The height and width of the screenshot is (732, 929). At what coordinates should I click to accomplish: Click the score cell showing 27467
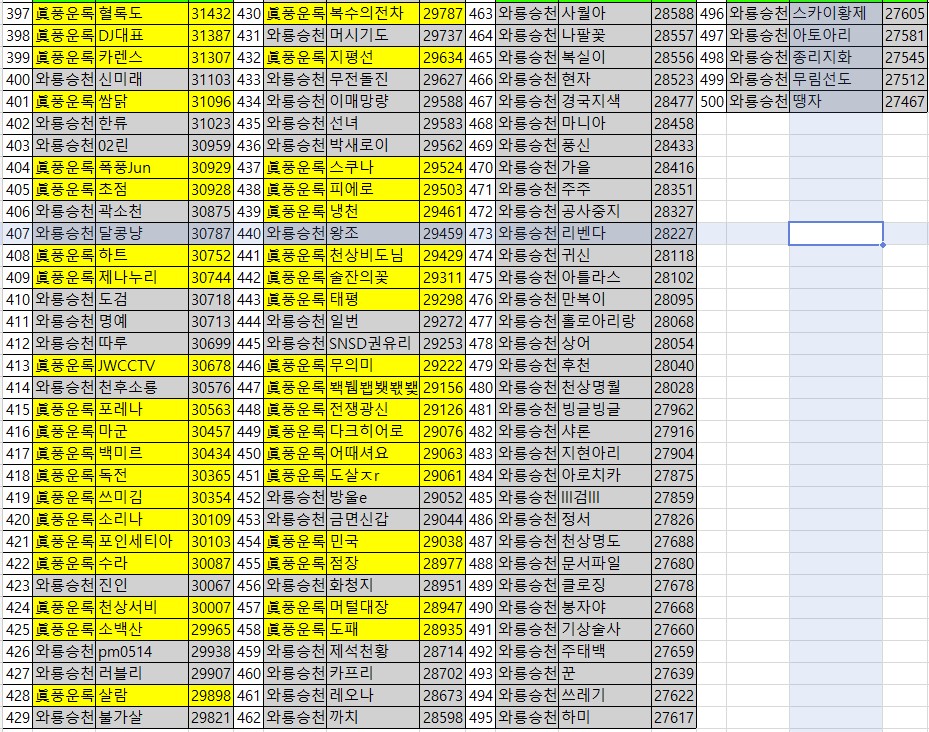[905, 101]
